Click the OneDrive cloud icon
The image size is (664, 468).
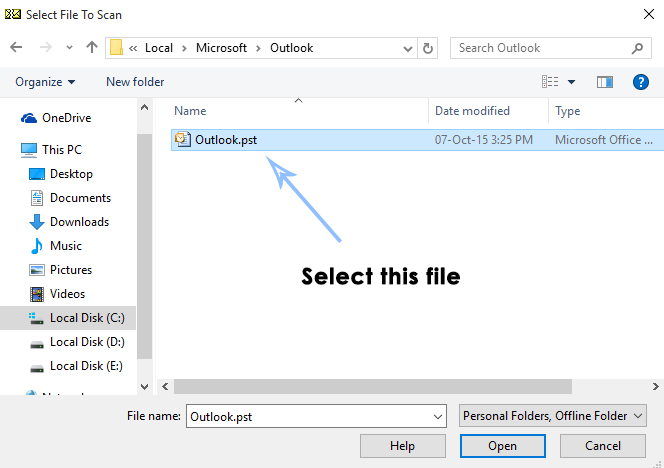click(29, 118)
